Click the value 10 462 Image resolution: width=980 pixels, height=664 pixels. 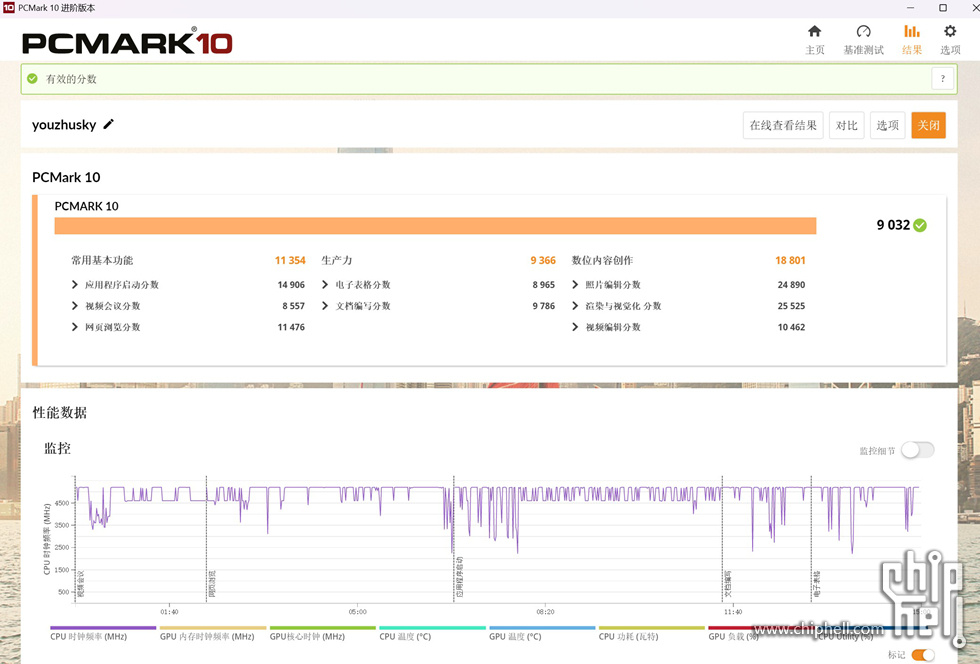(791, 327)
